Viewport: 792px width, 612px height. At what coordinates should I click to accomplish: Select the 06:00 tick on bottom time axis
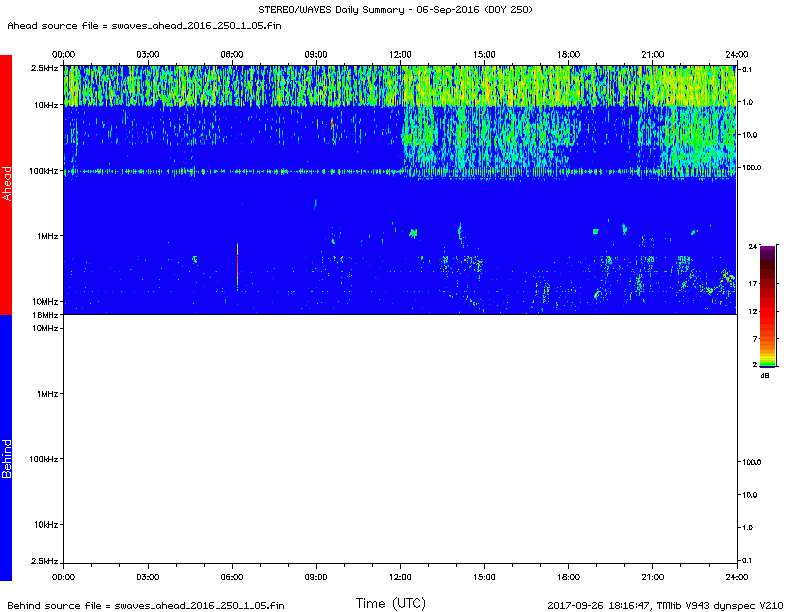[232, 569]
